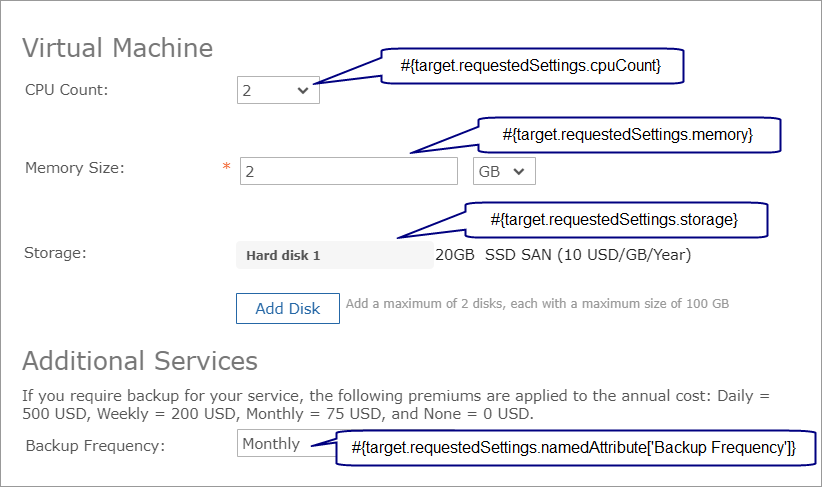Viewport: 822px width, 487px height.
Task: Click the namedAttribute Backup Frequency callout
Action: coord(574,449)
